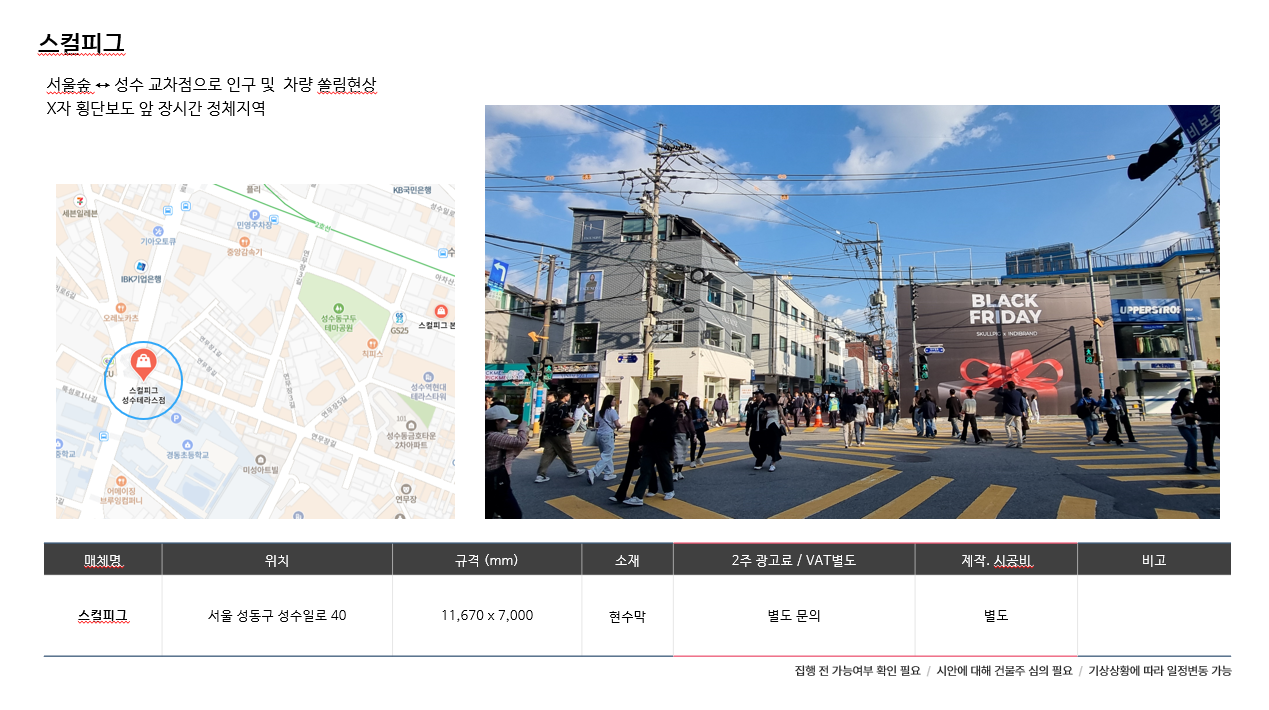The image size is (1269, 710).
Task: Click the note 시안에 대해 건물주 심의 필요
Action: (x=1004, y=671)
